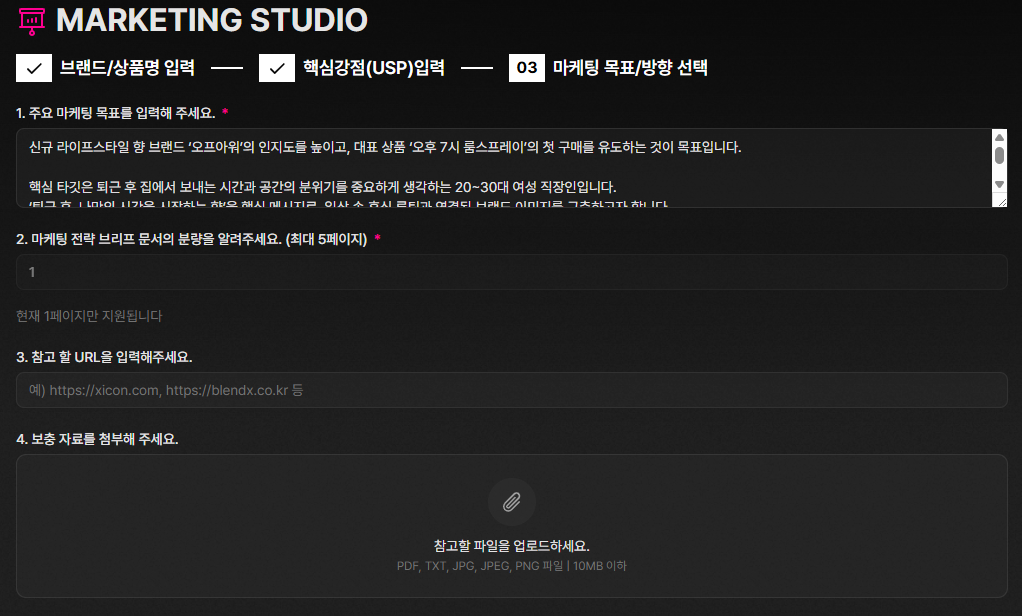The image size is (1022, 616).
Task: Focus the reference URL input field
Action: point(512,390)
